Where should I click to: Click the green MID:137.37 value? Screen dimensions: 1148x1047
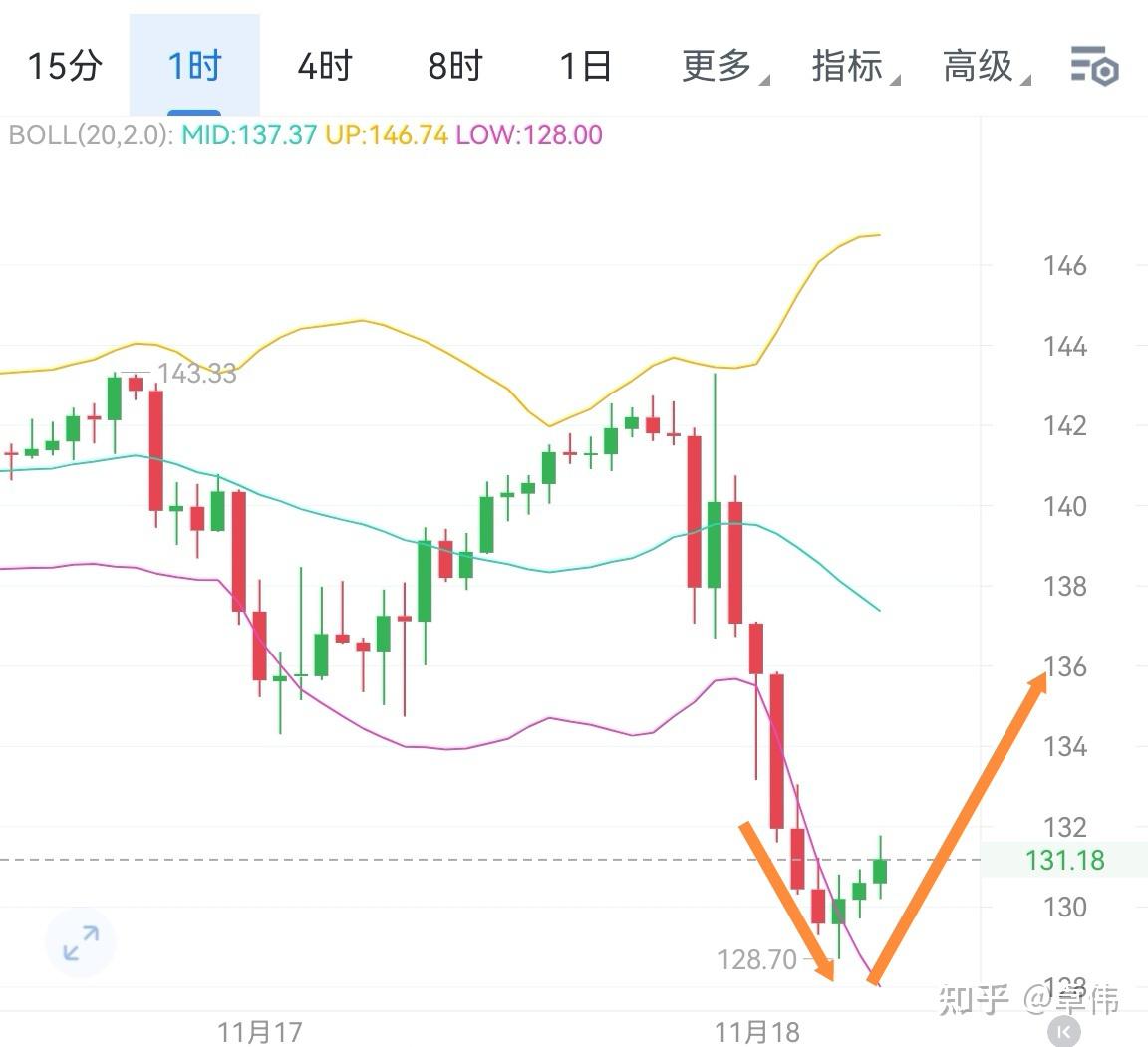click(247, 135)
